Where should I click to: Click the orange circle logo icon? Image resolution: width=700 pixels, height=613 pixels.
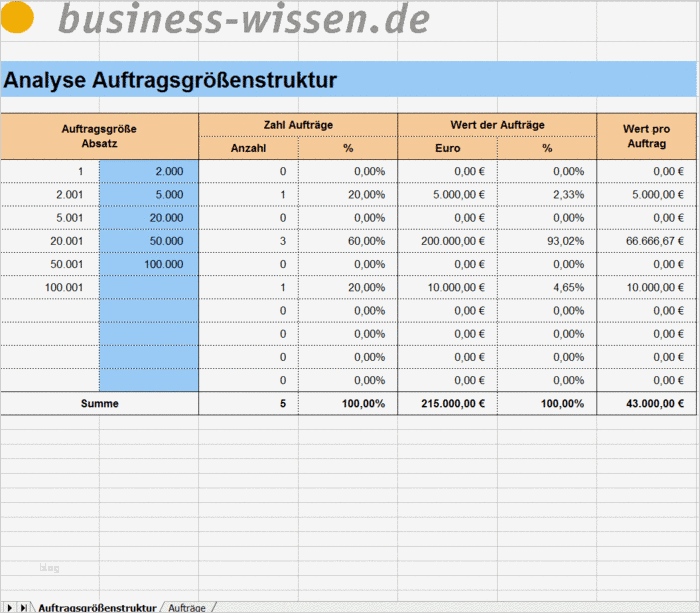[x=17, y=17]
